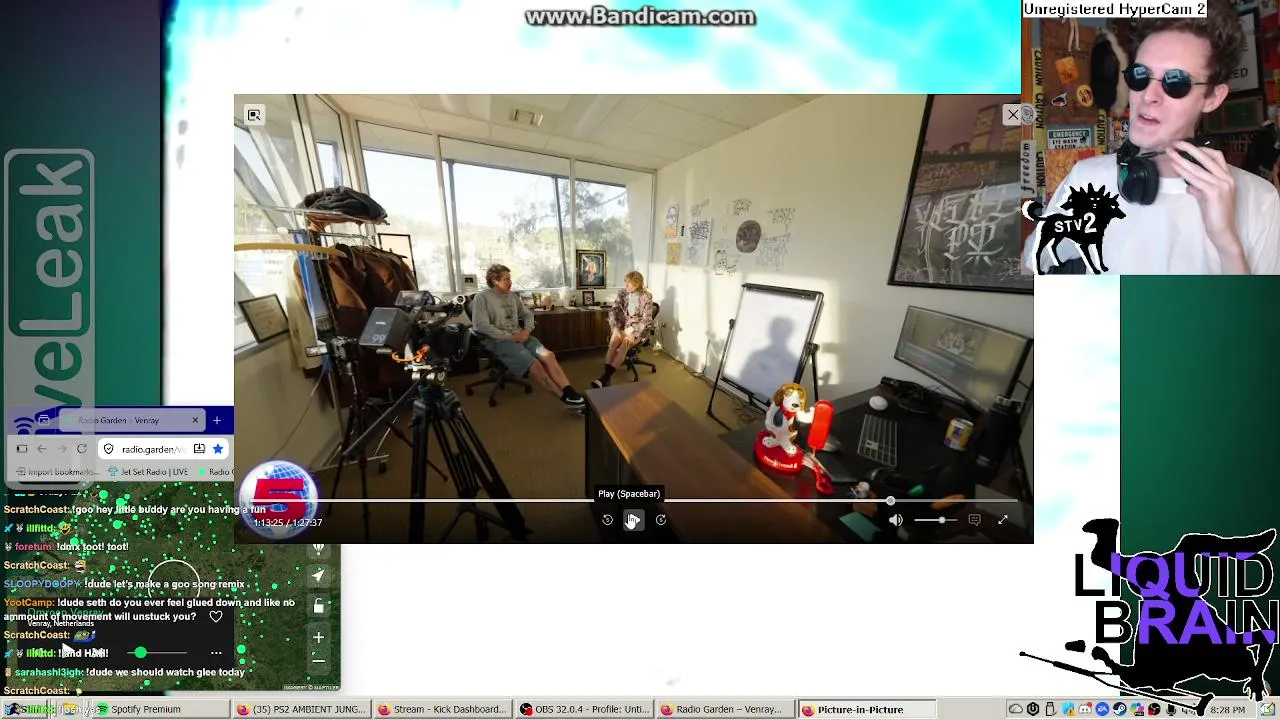Go back in the Radio Garden browser
The image size is (1280, 720).
pos(41,449)
